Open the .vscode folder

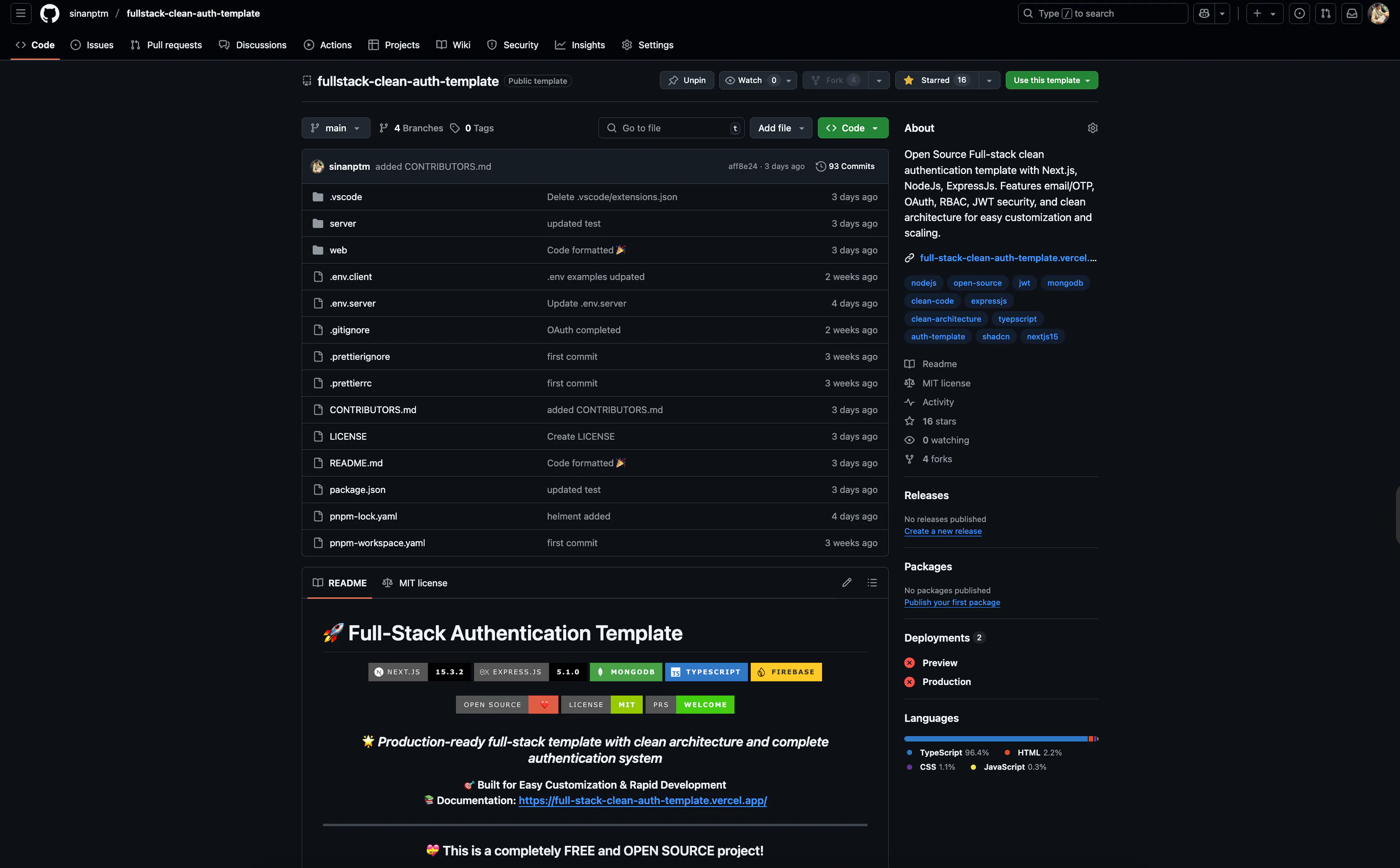(x=346, y=197)
